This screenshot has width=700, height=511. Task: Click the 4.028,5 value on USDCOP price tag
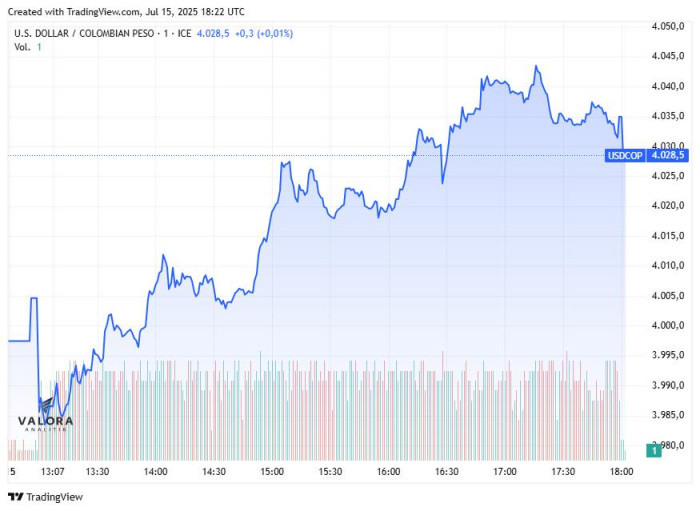pyautogui.click(x=665, y=155)
